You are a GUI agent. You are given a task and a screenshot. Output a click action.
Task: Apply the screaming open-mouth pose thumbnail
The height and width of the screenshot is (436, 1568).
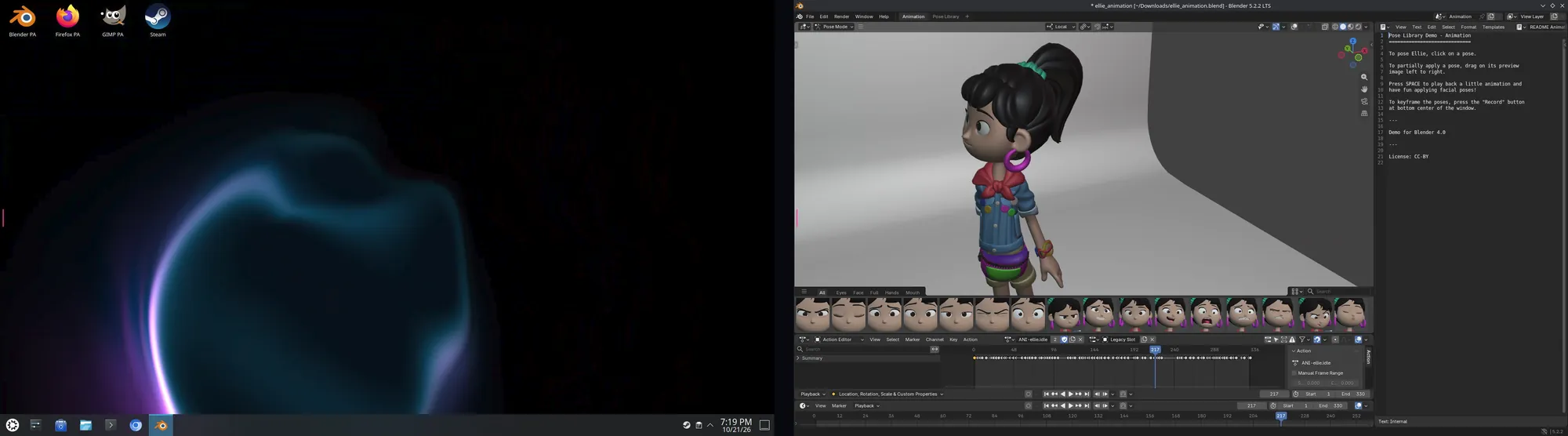pos(1206,314)
